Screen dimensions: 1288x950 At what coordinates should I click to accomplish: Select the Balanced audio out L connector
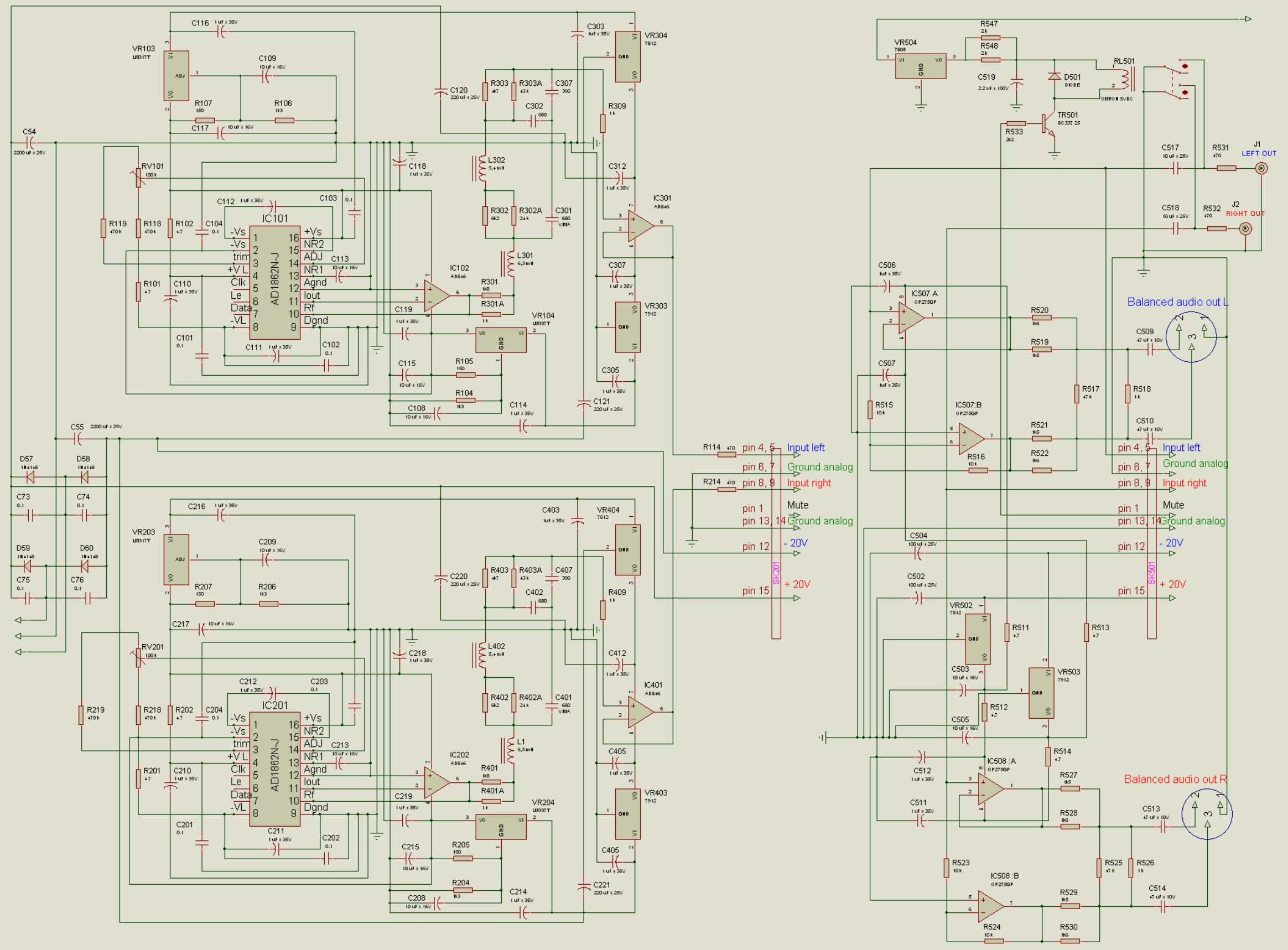(1191, 337)
